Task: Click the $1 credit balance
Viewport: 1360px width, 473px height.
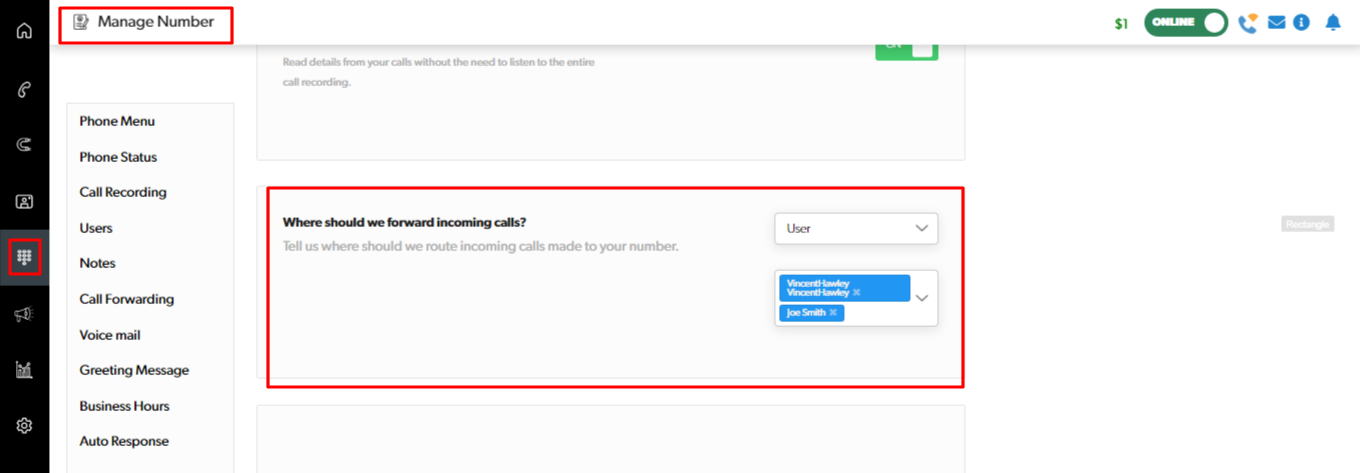Action: 1121,24
